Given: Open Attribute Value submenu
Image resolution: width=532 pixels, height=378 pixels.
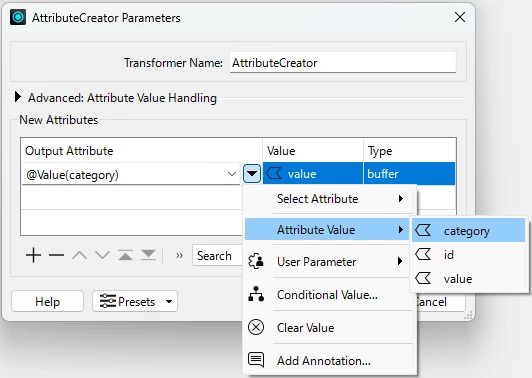Looking at the screenshot, I should [x=327, y=230].
